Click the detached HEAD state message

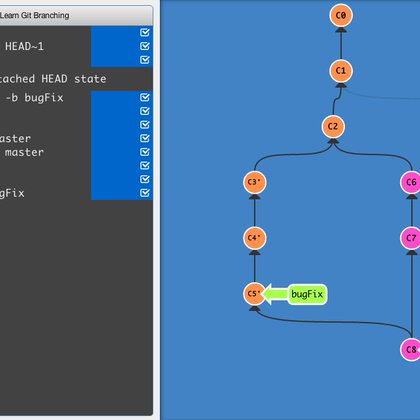(53, 79)
